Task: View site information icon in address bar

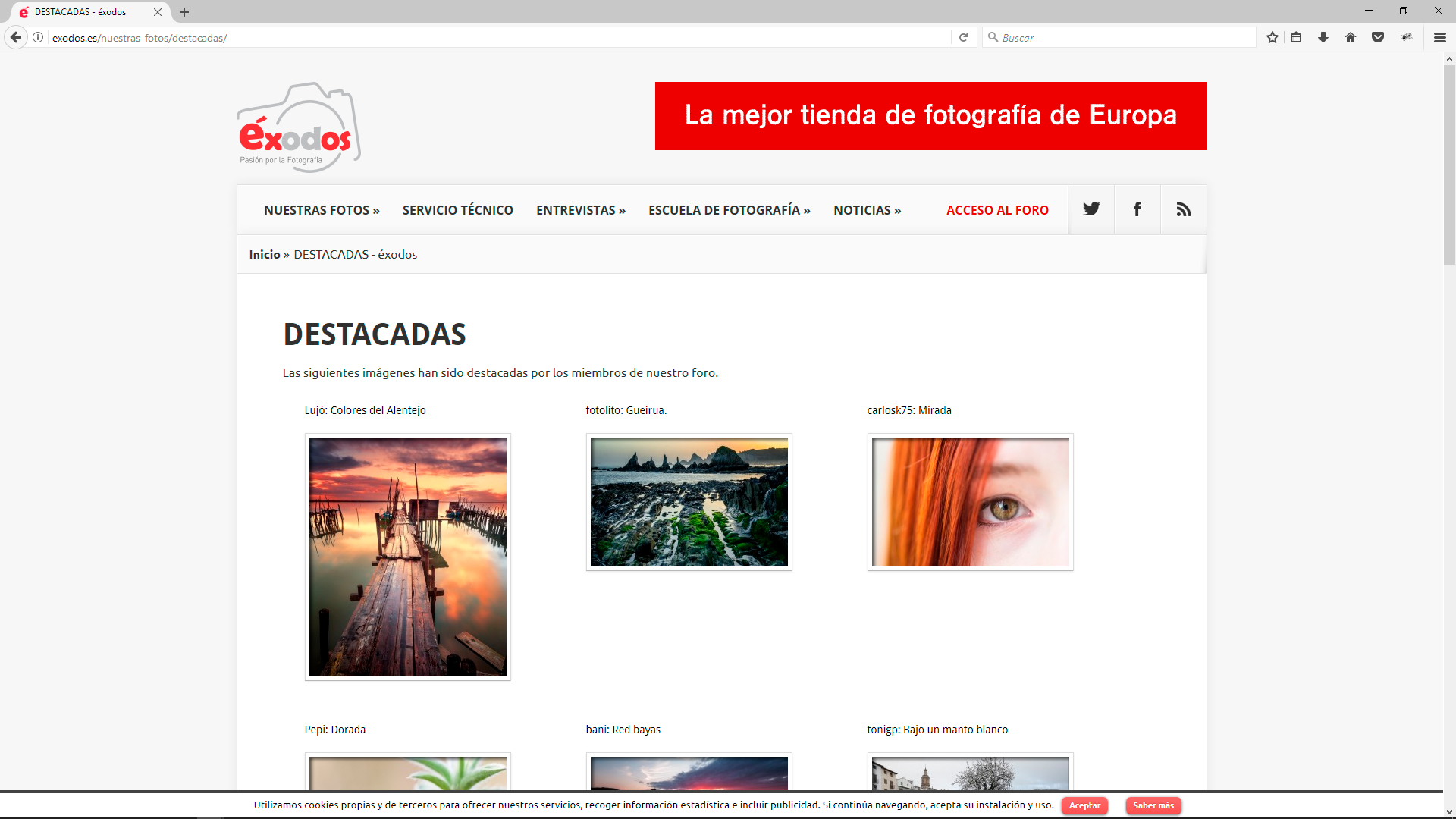Action: (38, 37)
